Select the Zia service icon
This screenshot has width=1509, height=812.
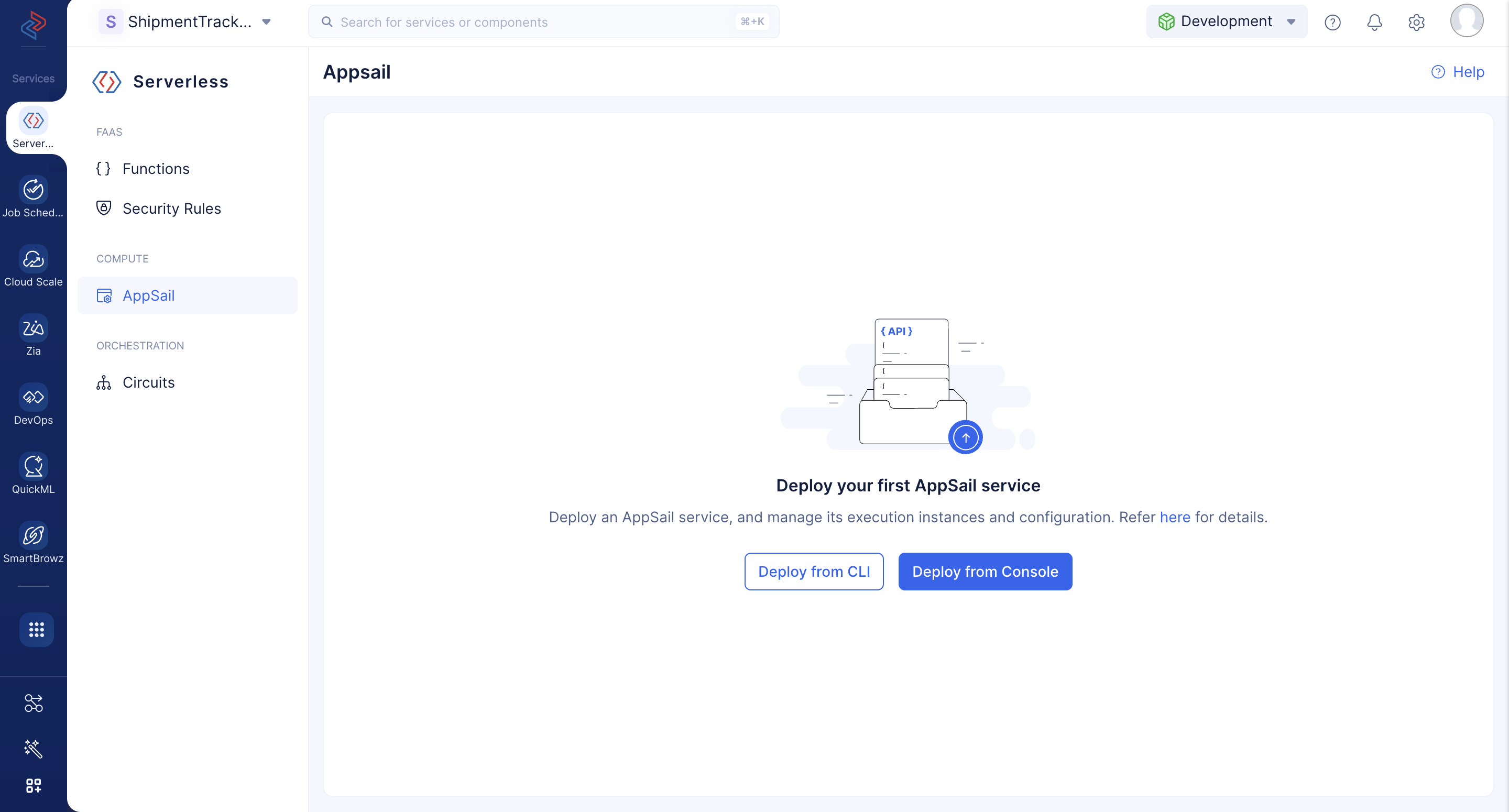click(34, 328)
